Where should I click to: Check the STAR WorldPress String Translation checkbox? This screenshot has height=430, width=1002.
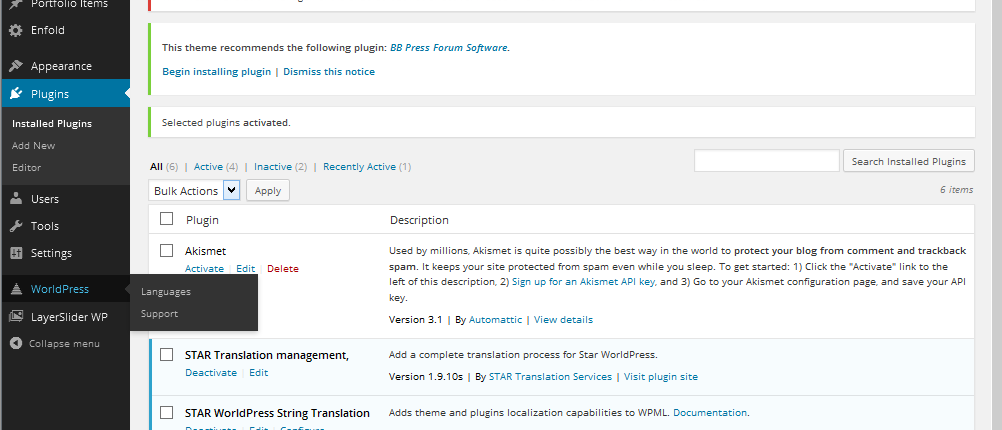pyautogui.click(x=167, y=412)
